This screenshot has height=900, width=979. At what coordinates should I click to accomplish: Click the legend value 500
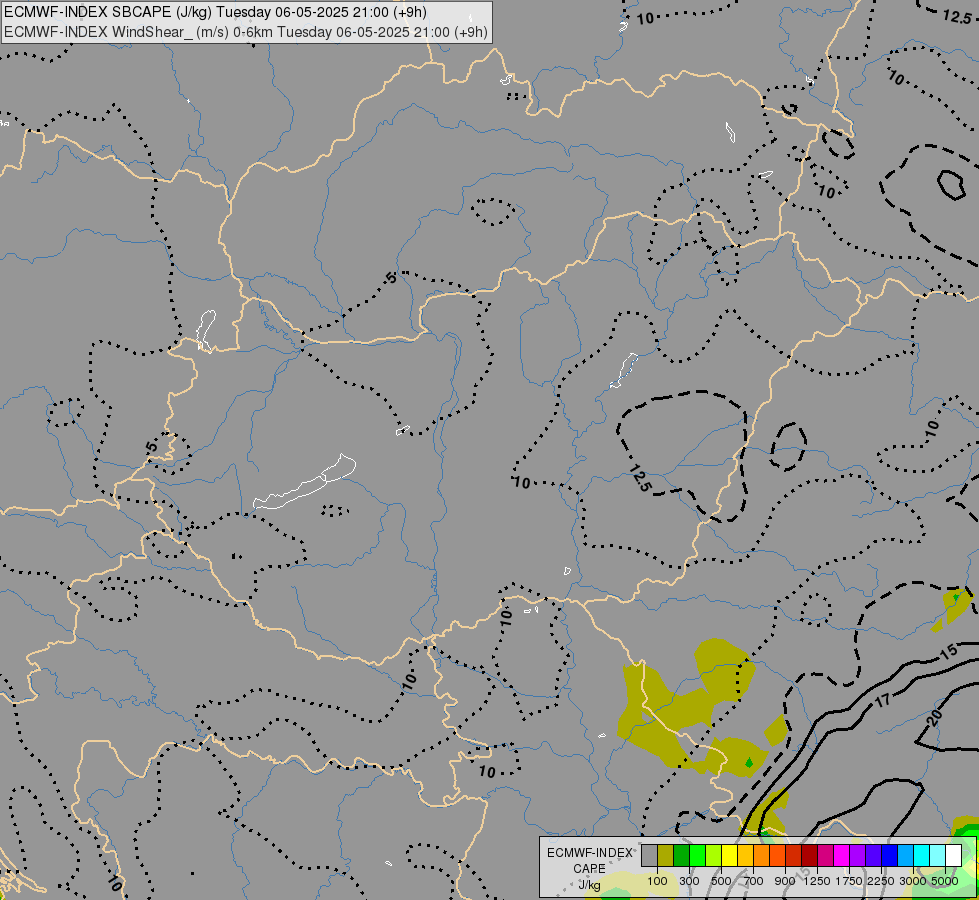click(x=721, y=881)
